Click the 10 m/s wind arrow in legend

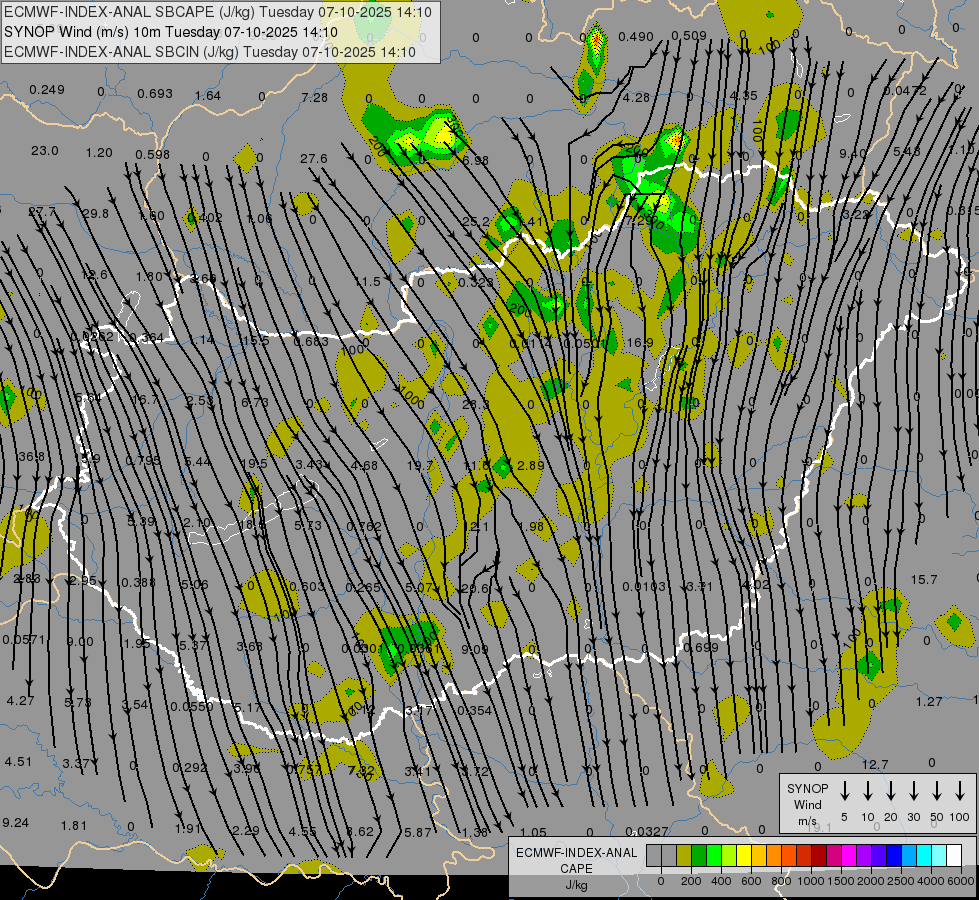868,791
